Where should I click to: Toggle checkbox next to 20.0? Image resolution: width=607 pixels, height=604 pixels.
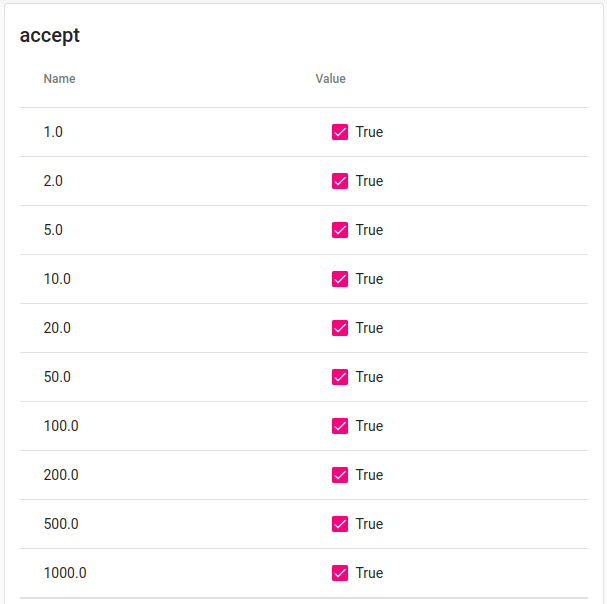[x=340, y=328]
